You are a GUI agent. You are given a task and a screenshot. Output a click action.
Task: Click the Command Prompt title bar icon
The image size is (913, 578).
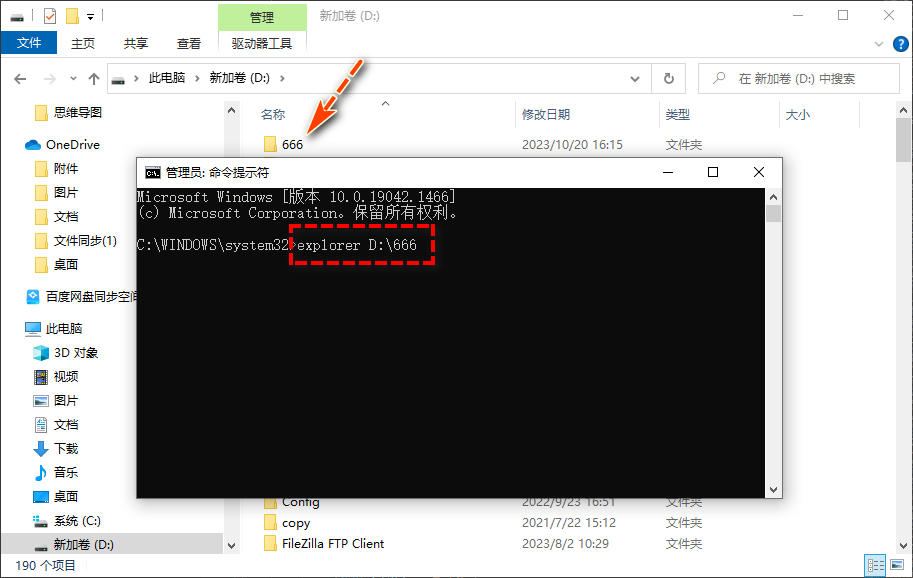[x=152, y=172]
